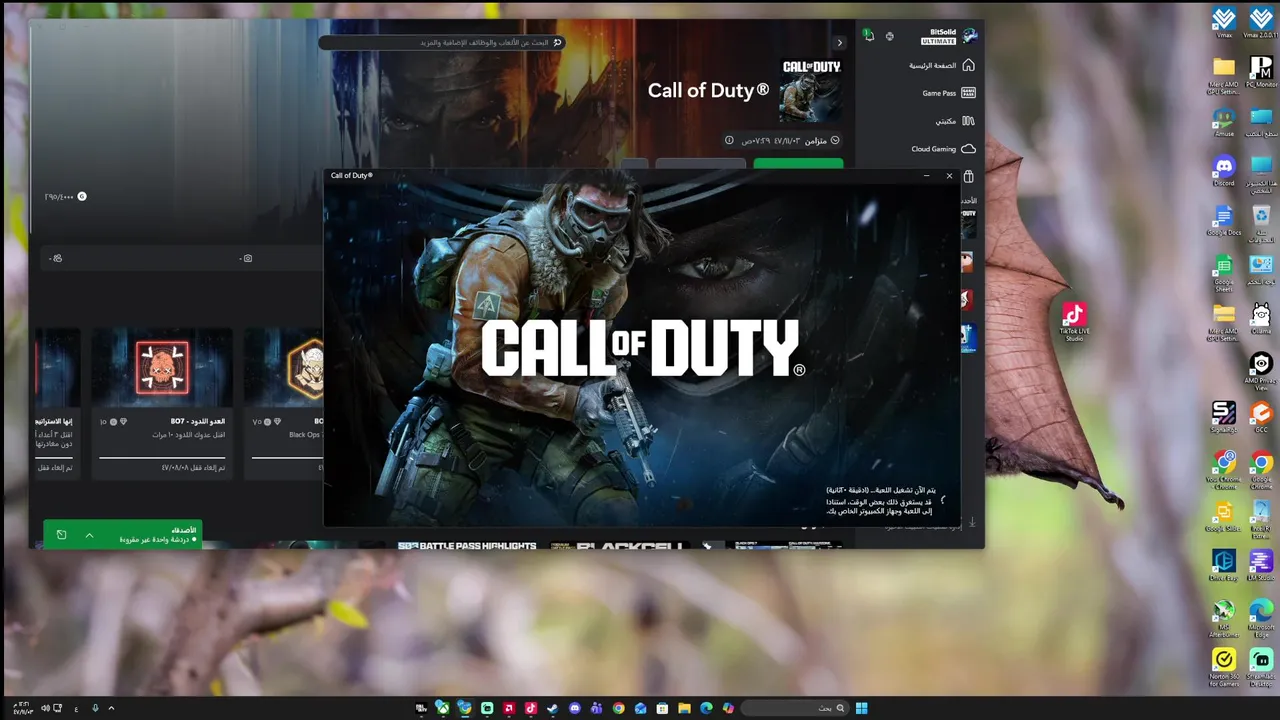
Task: Click the taskbar clock and date
Action: click(x=22, y=708)
